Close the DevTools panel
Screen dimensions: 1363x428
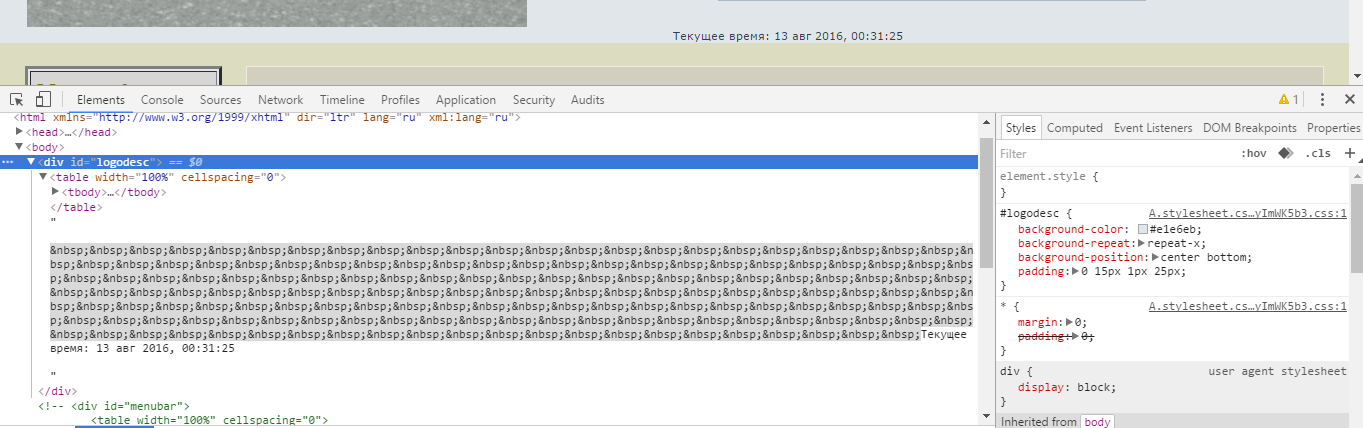click(x=1349, y=100)
